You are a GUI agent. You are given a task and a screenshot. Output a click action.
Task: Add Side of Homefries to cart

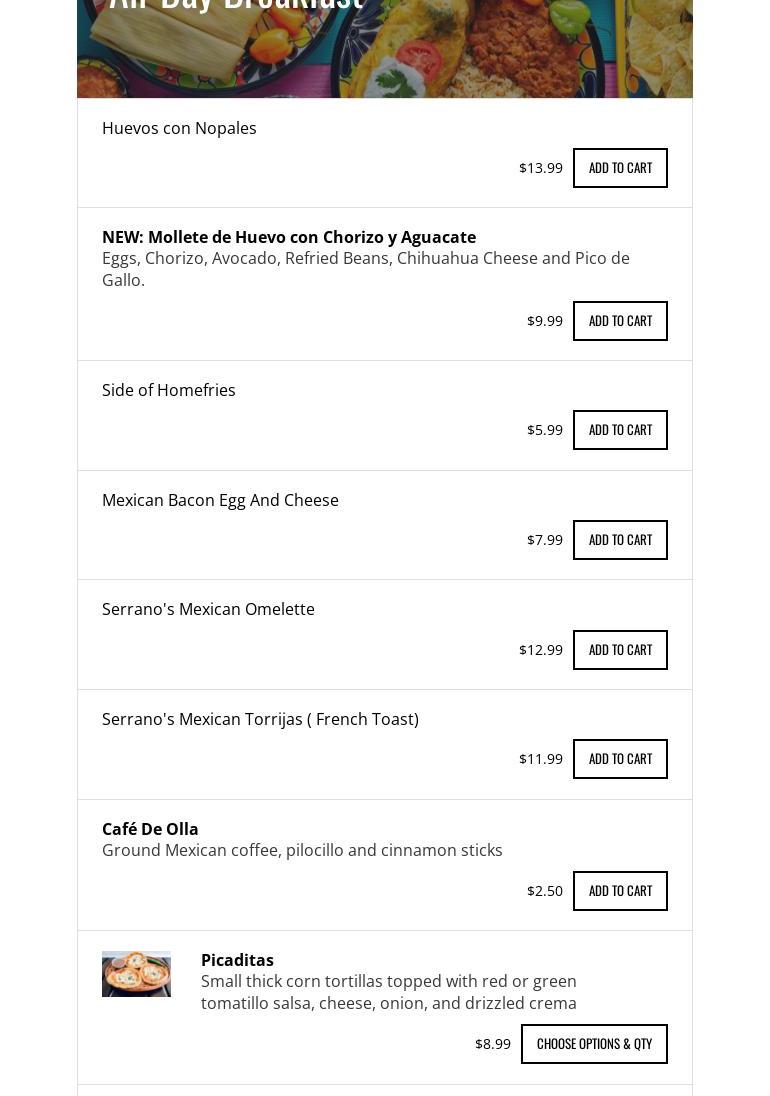point(620,430)
